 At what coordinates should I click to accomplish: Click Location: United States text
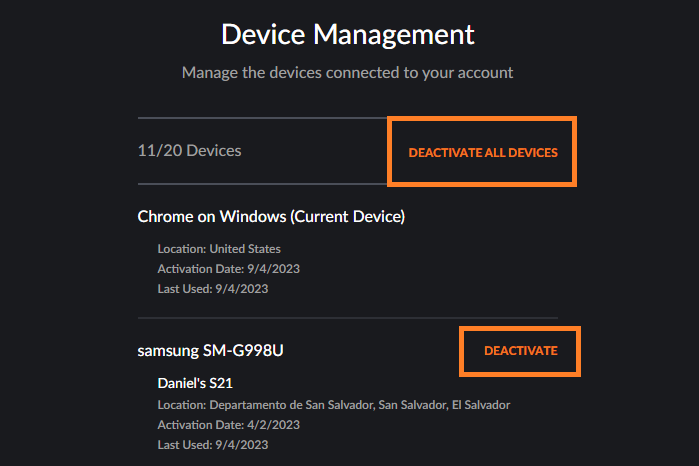pos(219,249)
